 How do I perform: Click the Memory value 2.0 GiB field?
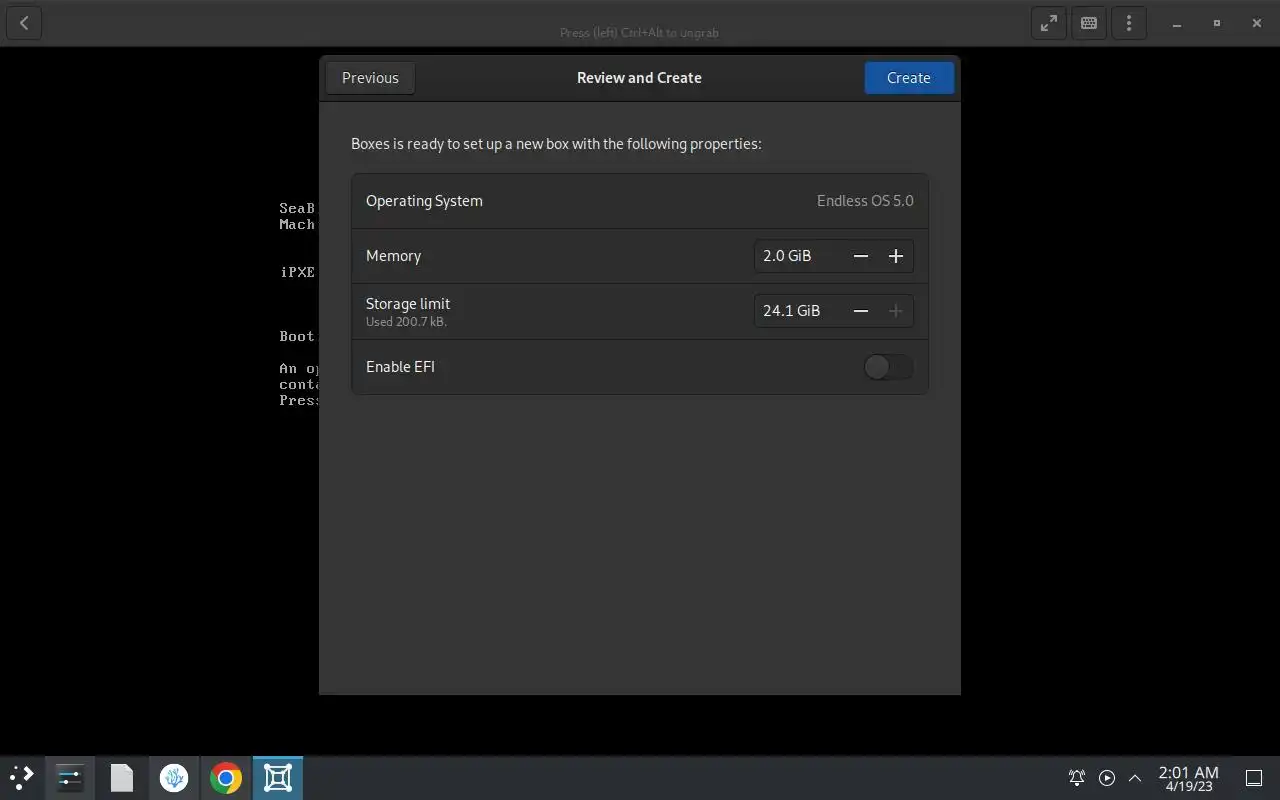(x=799, y=256)
